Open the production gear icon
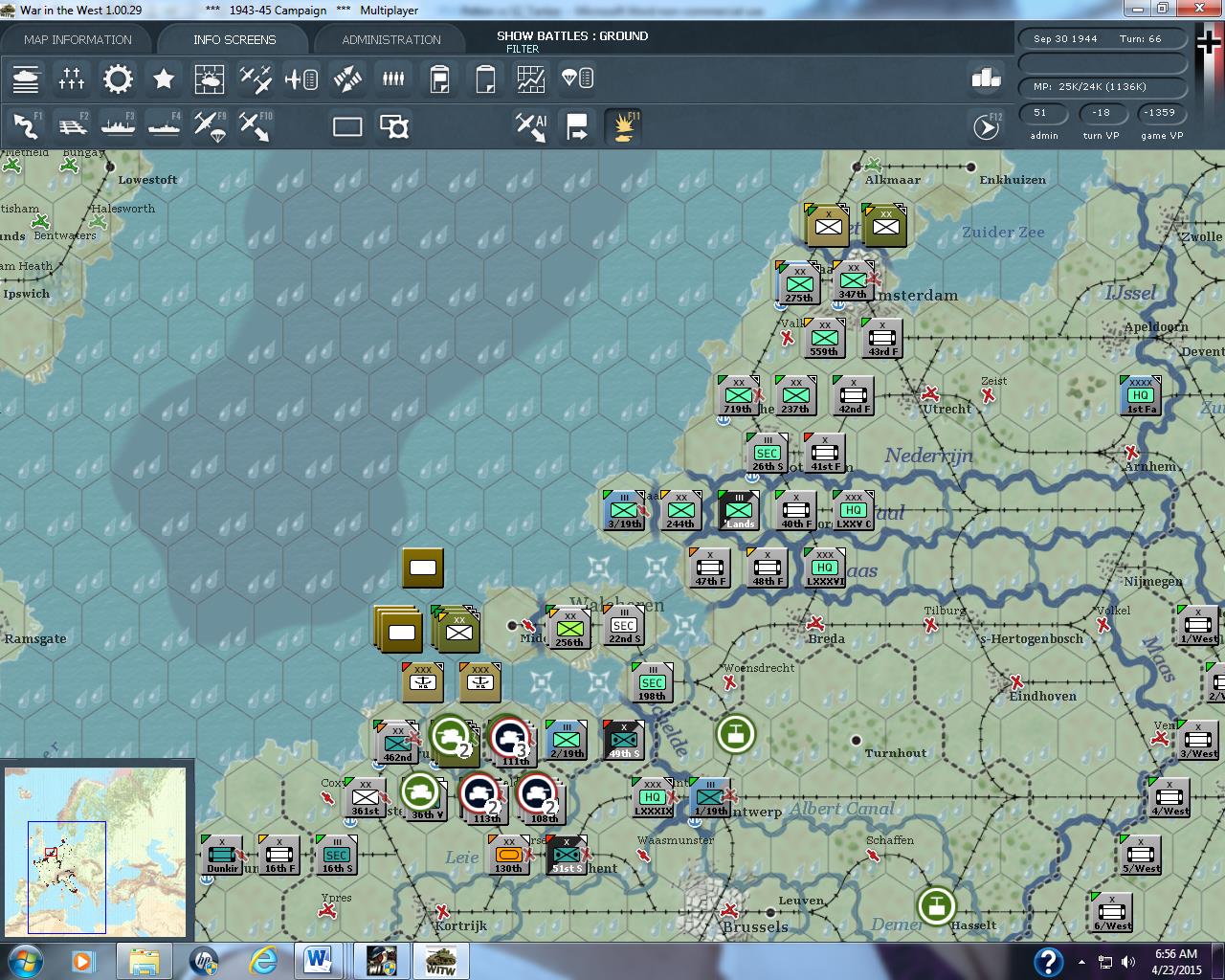 pyautogui.click(x=118, y=78)
